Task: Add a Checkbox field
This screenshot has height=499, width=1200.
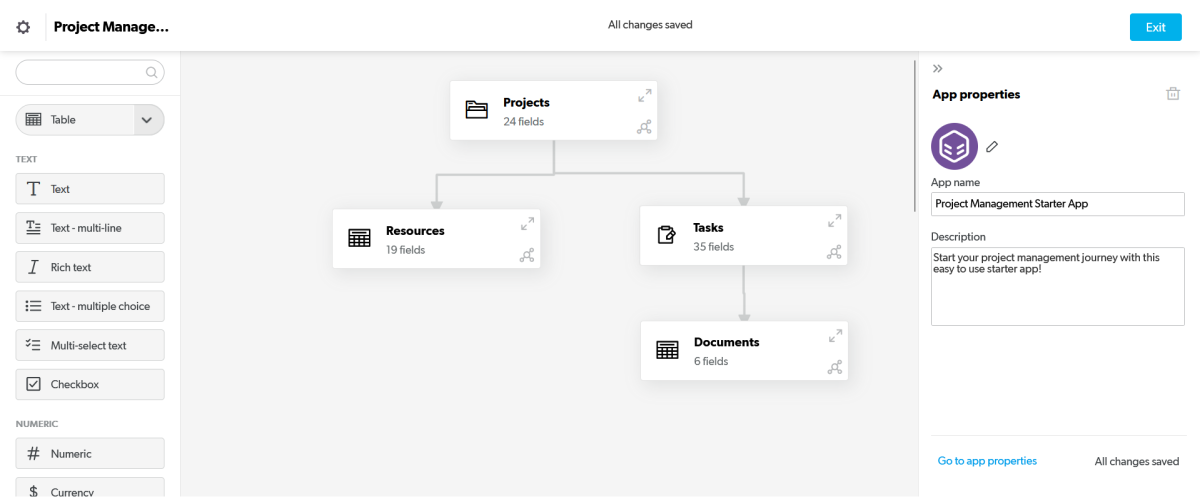Action: coord(90,384)
